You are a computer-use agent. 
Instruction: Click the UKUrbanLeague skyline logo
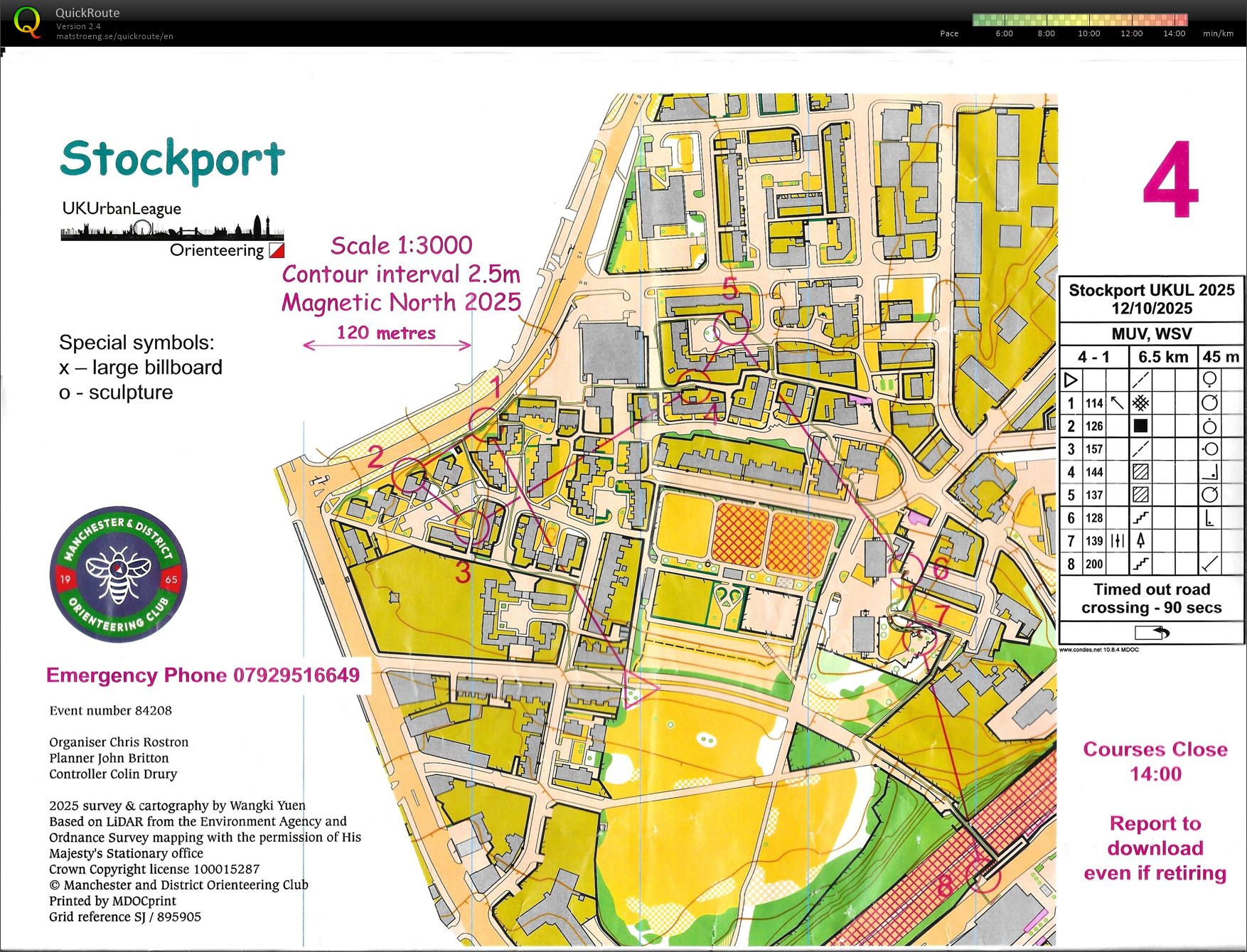click(172, 229)
